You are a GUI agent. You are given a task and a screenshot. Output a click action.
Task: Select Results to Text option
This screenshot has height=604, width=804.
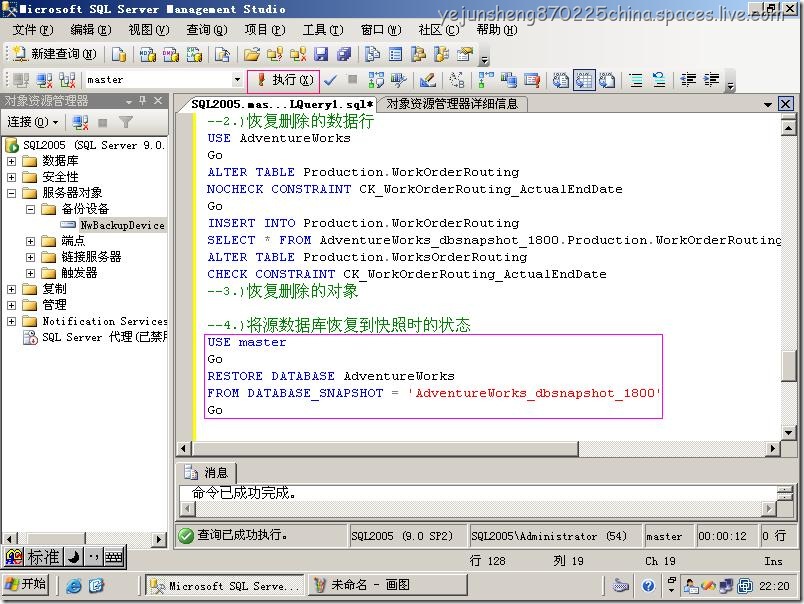[561, 80]
